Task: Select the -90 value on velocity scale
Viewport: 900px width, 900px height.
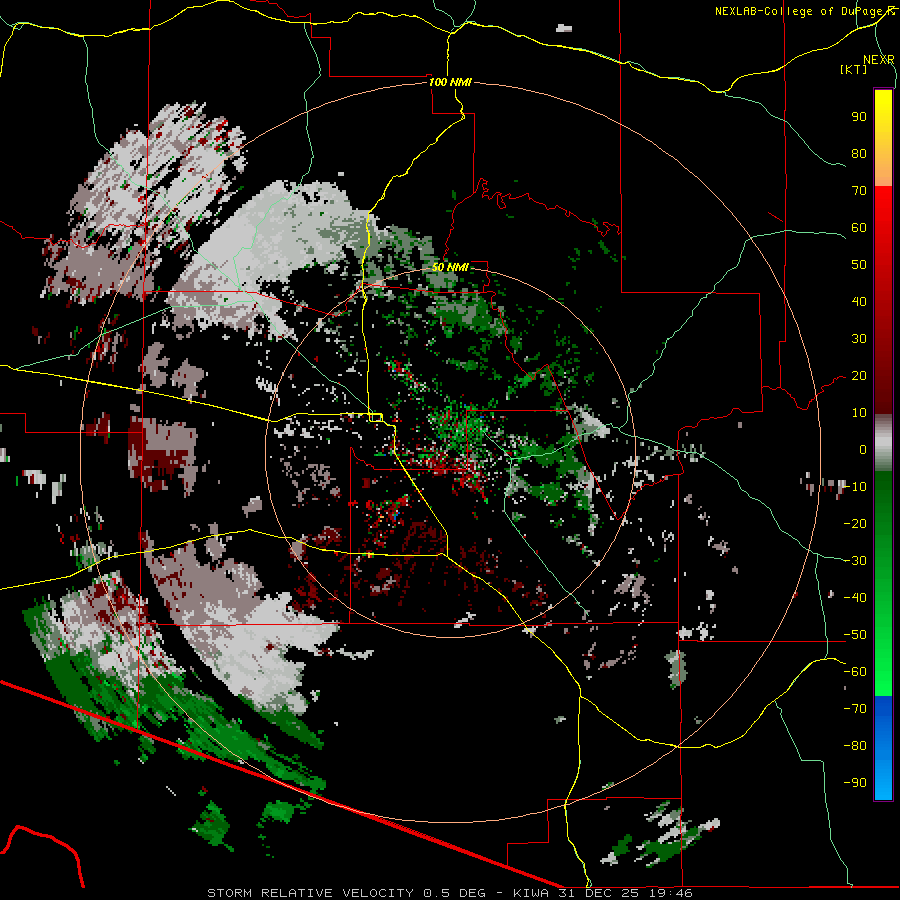Action: click(x=855, y=783)
